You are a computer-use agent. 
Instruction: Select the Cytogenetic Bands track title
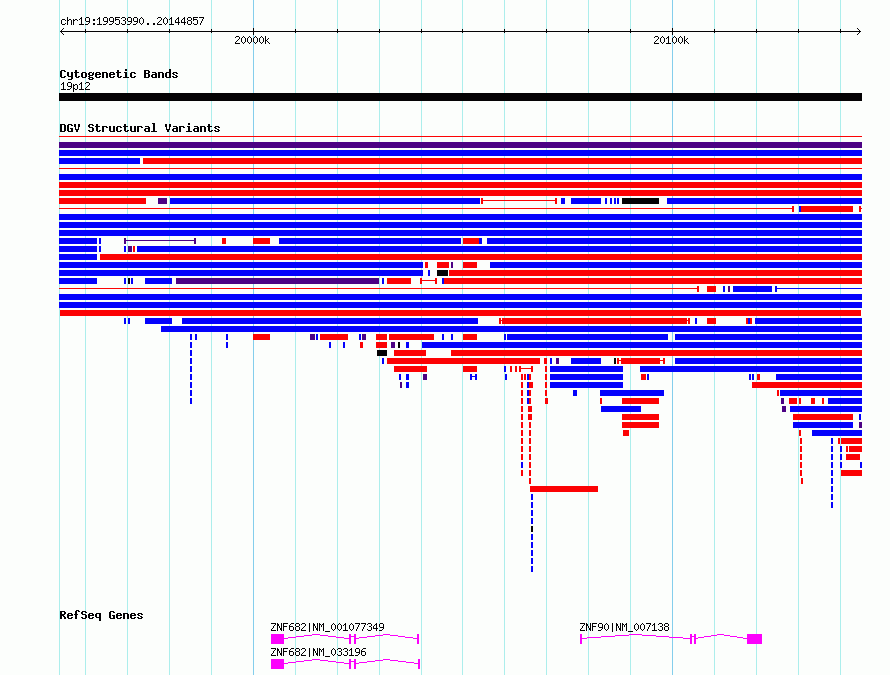[x=119, y=74]
